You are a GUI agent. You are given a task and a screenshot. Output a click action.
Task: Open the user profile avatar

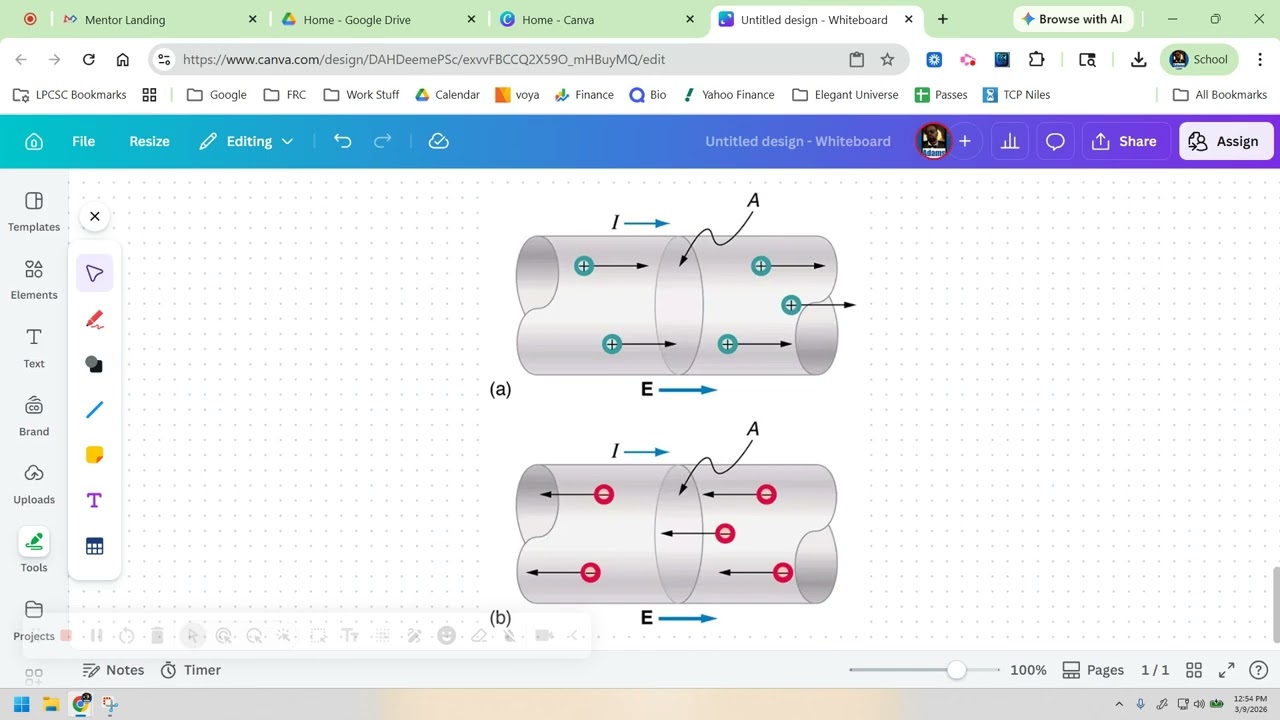[933, 141]
